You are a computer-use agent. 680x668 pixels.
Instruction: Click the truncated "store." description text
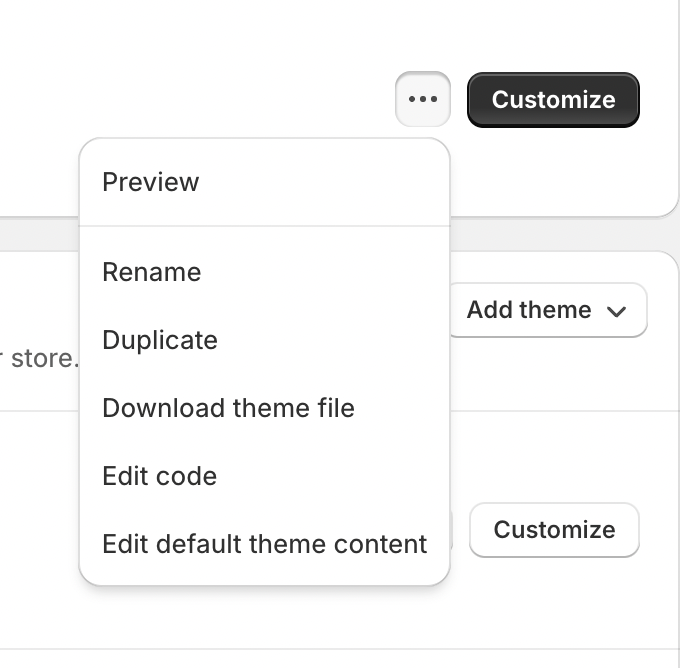tap(39, 359)
